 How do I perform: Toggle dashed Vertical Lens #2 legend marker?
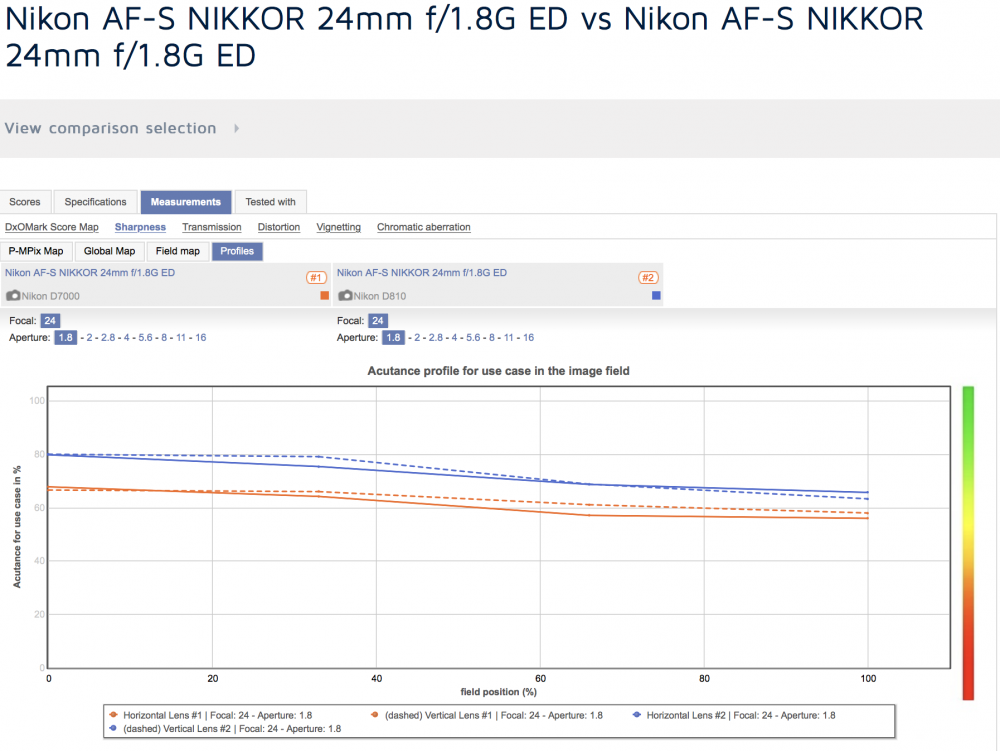pyautogui.click(x=114, y=728)
